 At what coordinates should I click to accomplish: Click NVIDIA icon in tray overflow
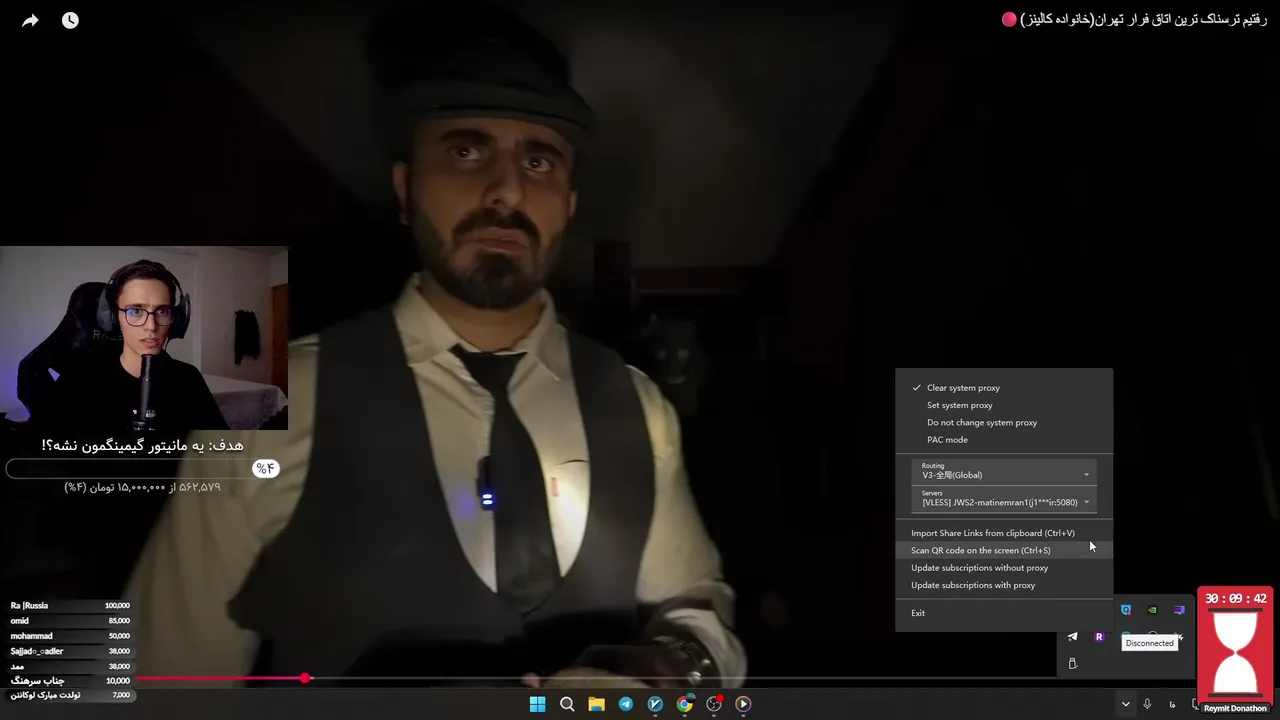1152,610
